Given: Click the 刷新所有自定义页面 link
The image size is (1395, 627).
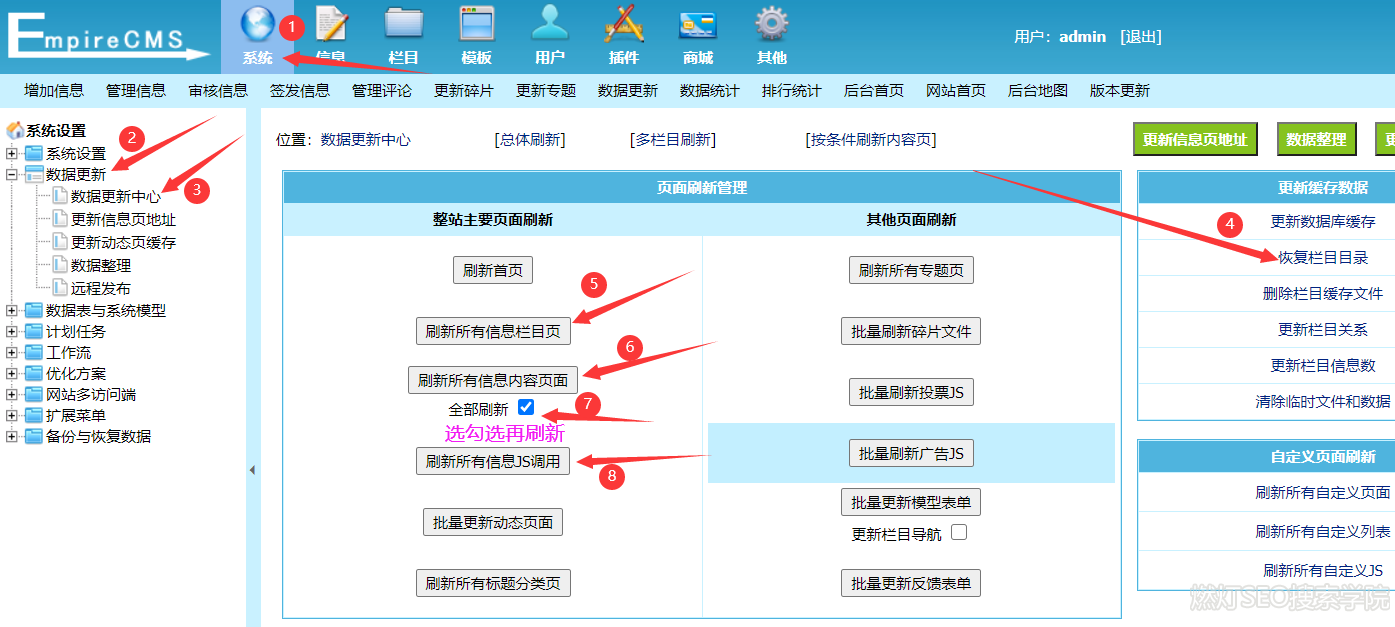Looking at the screenshot, I should pos(1323,492).
